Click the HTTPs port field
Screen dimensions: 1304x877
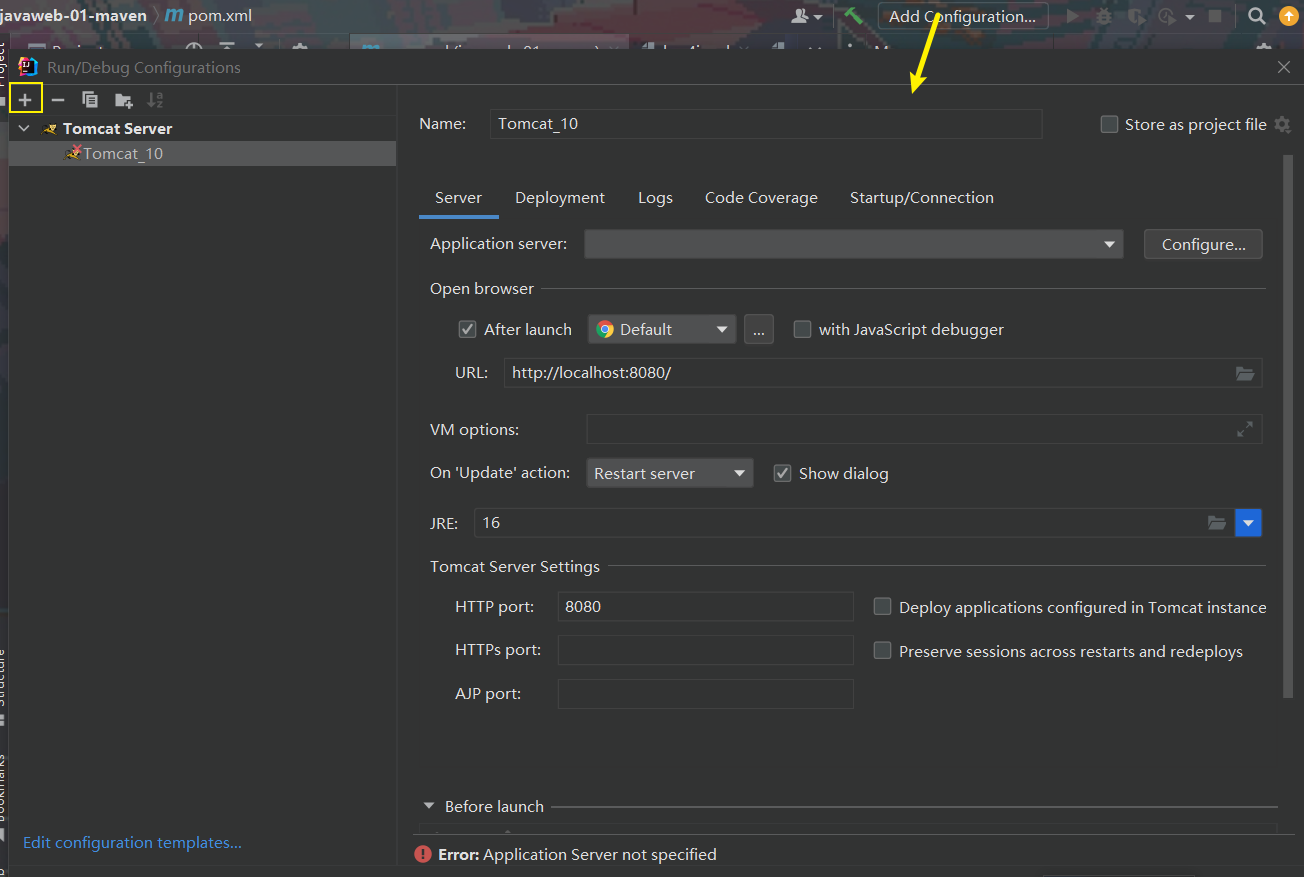(x=705, y=650)
